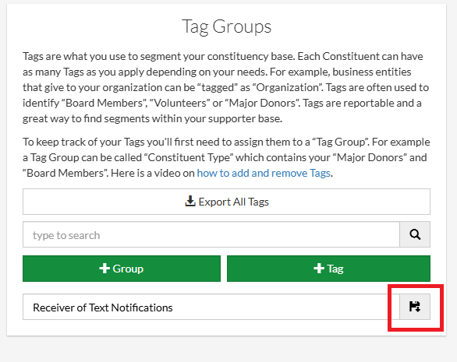The height and width of the screenshot is (362, 457).
Task: Add a new tag with + Tag
Action: click(x=329, y=269)
